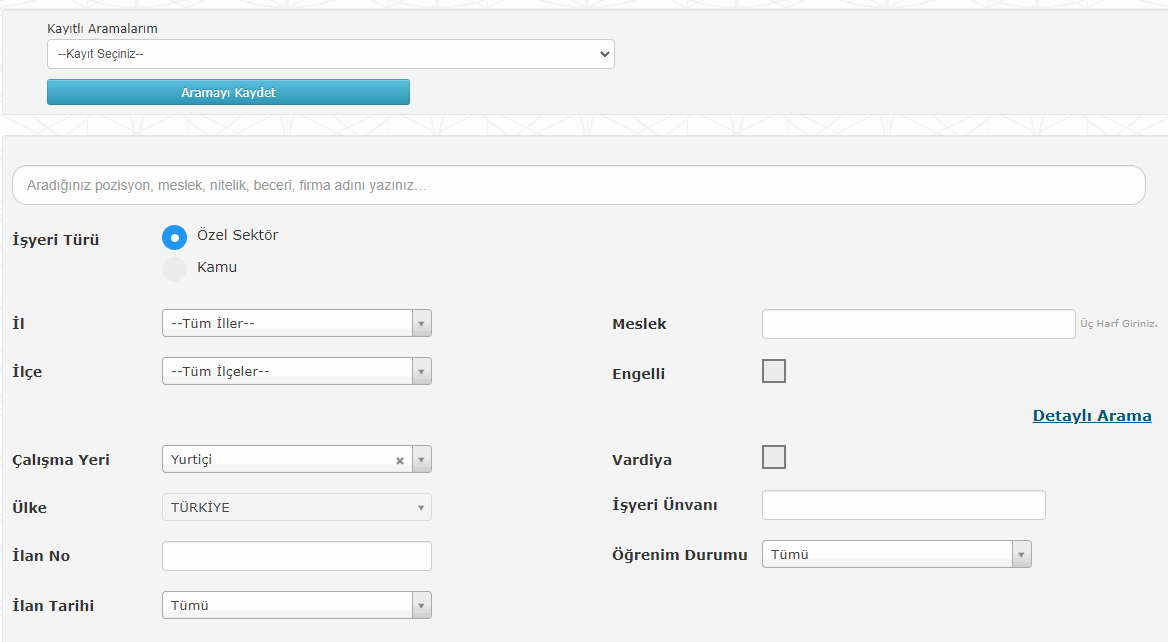Image resolution: width=1168 pixels, height=642 pixels.
Task: Click the Aramayı Kaydet button
Action: [x=228, y=92]
